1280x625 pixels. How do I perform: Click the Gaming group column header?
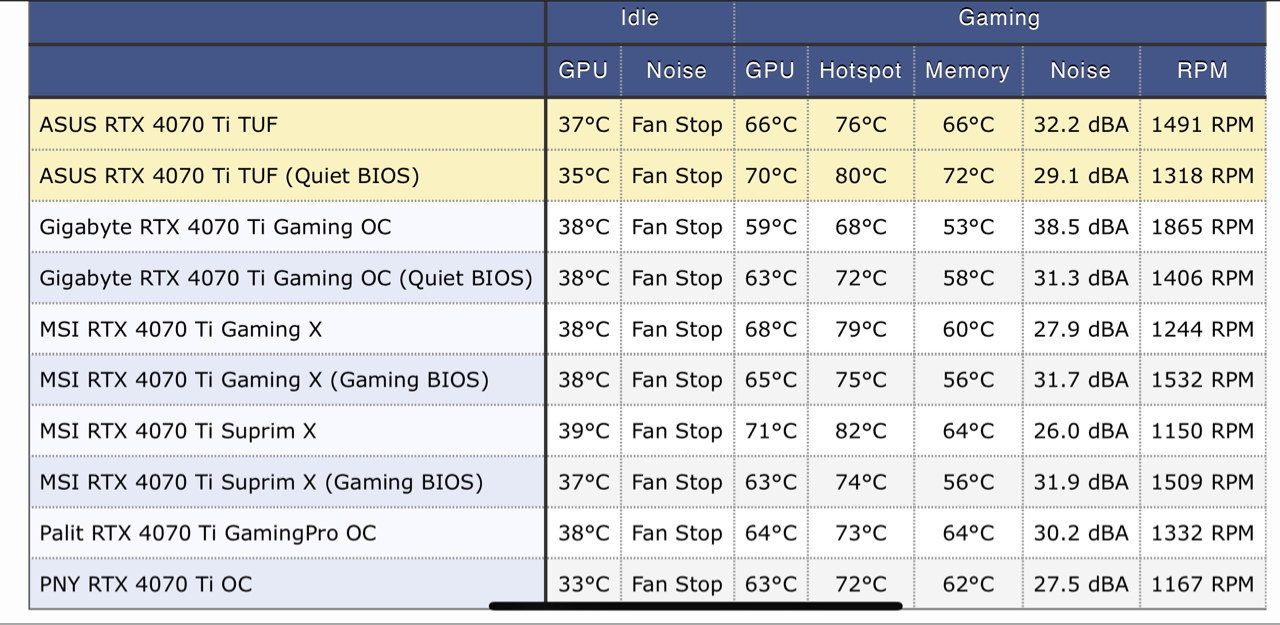click(x=999, y=18)
